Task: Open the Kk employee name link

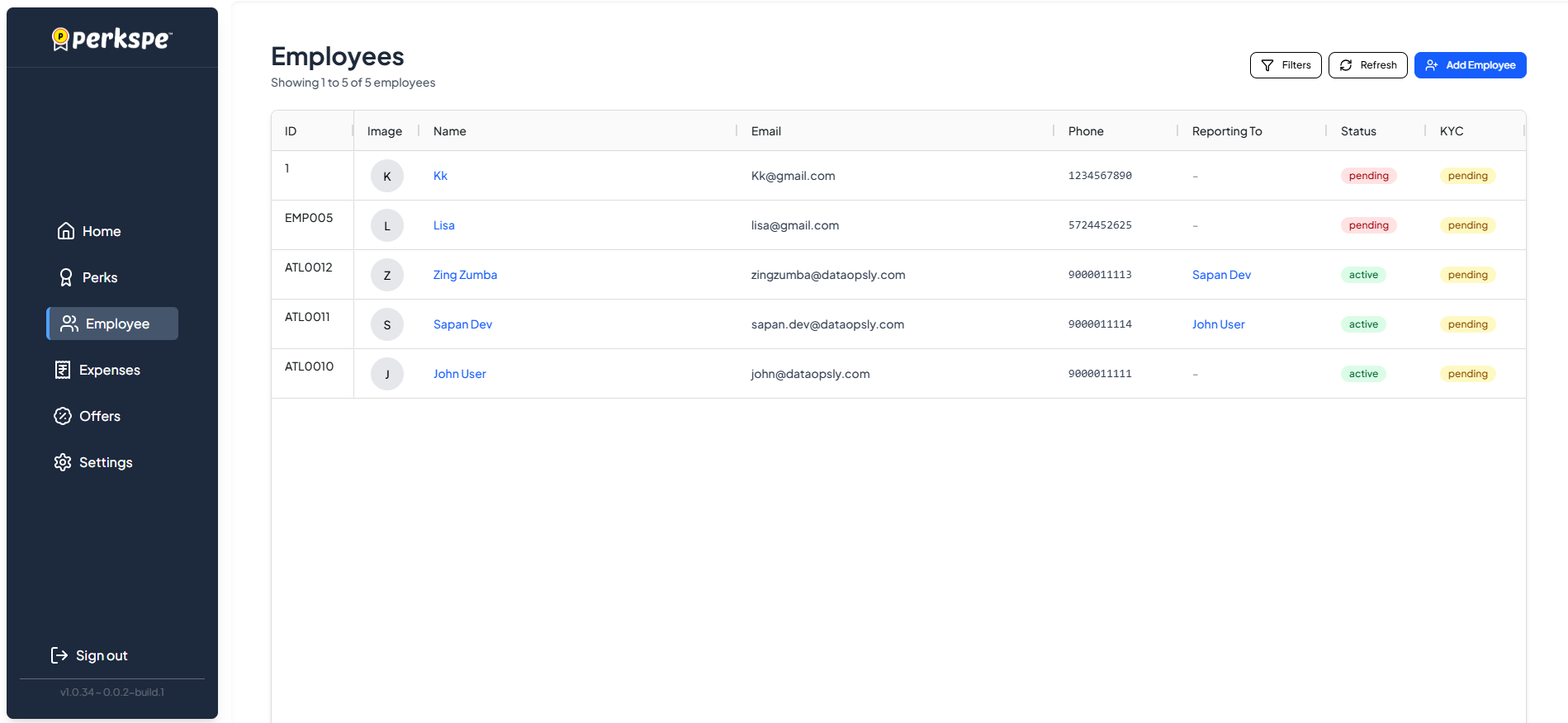Action: pyautogui.click(x=440, y=176)
